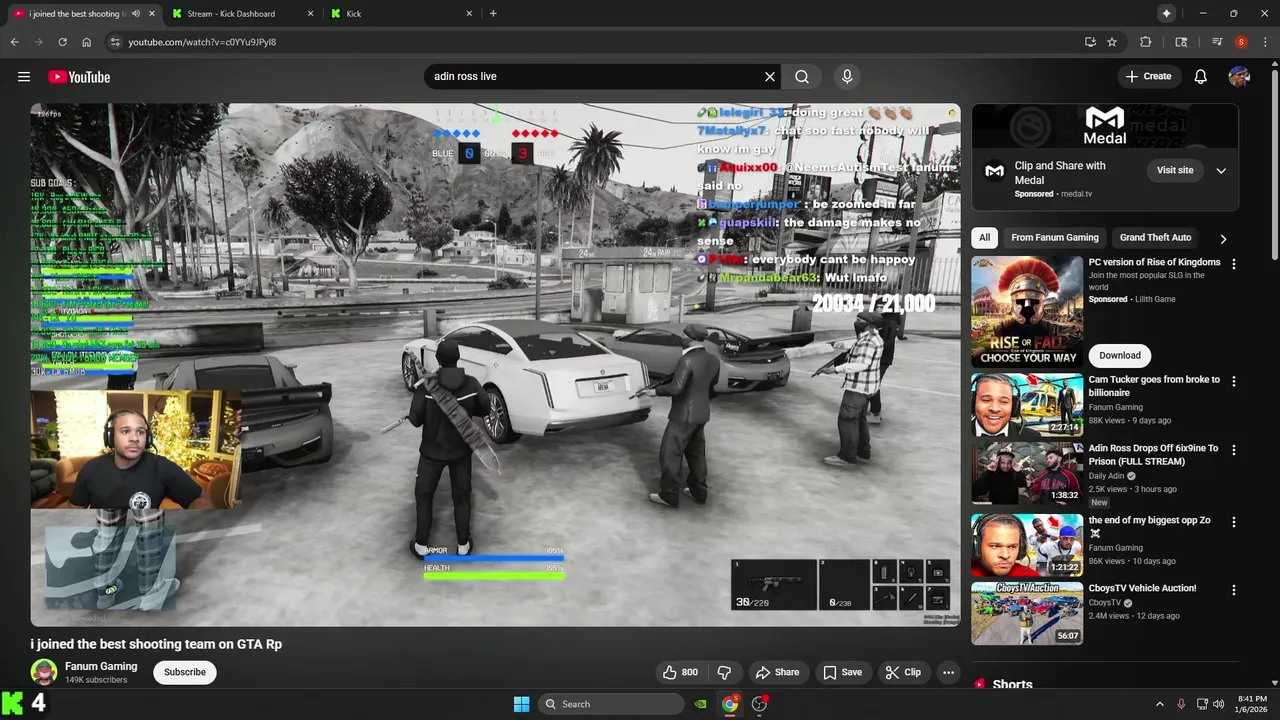Screen dimensions: 1280x720
Task: Subscribe to Fanum Gaming
Action: click(185, 672)
